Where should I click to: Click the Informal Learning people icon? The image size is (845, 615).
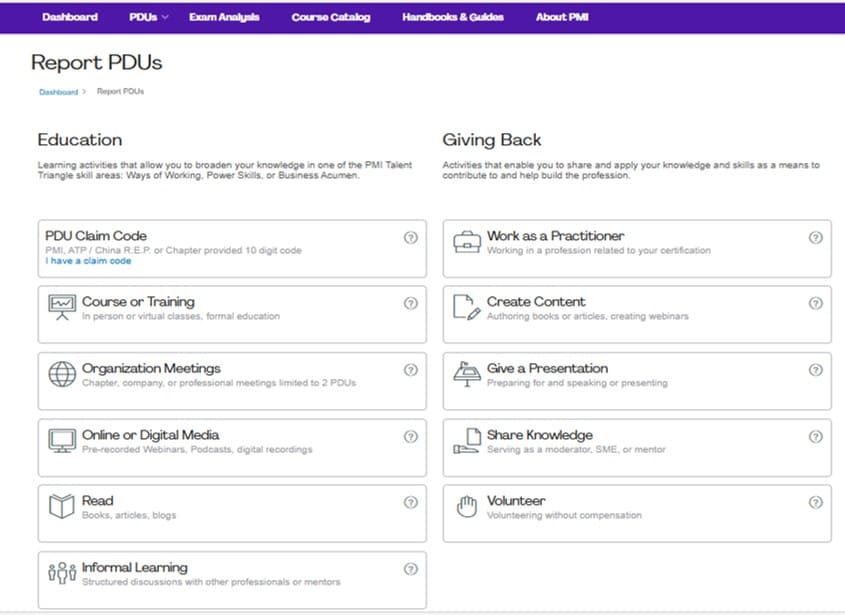[62, 573]
